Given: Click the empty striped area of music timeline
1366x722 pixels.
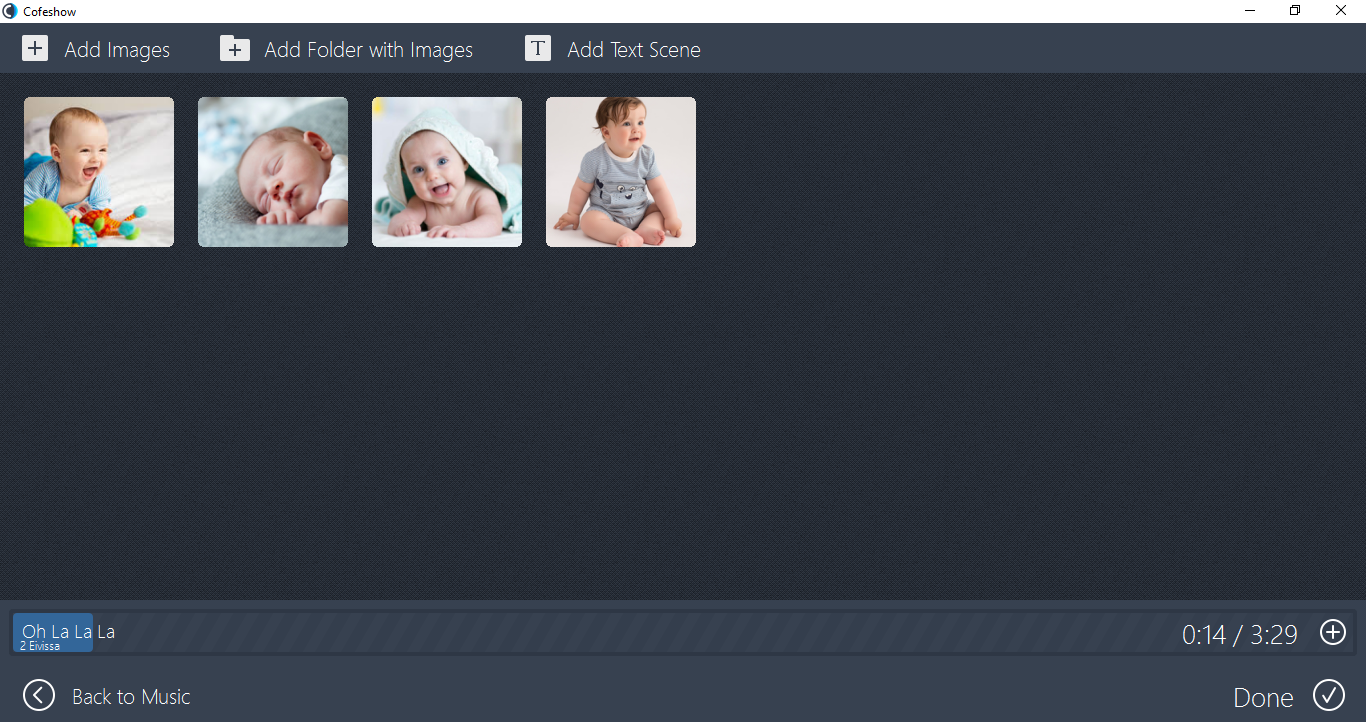Looking at the screenshot, I should point(640,633).
